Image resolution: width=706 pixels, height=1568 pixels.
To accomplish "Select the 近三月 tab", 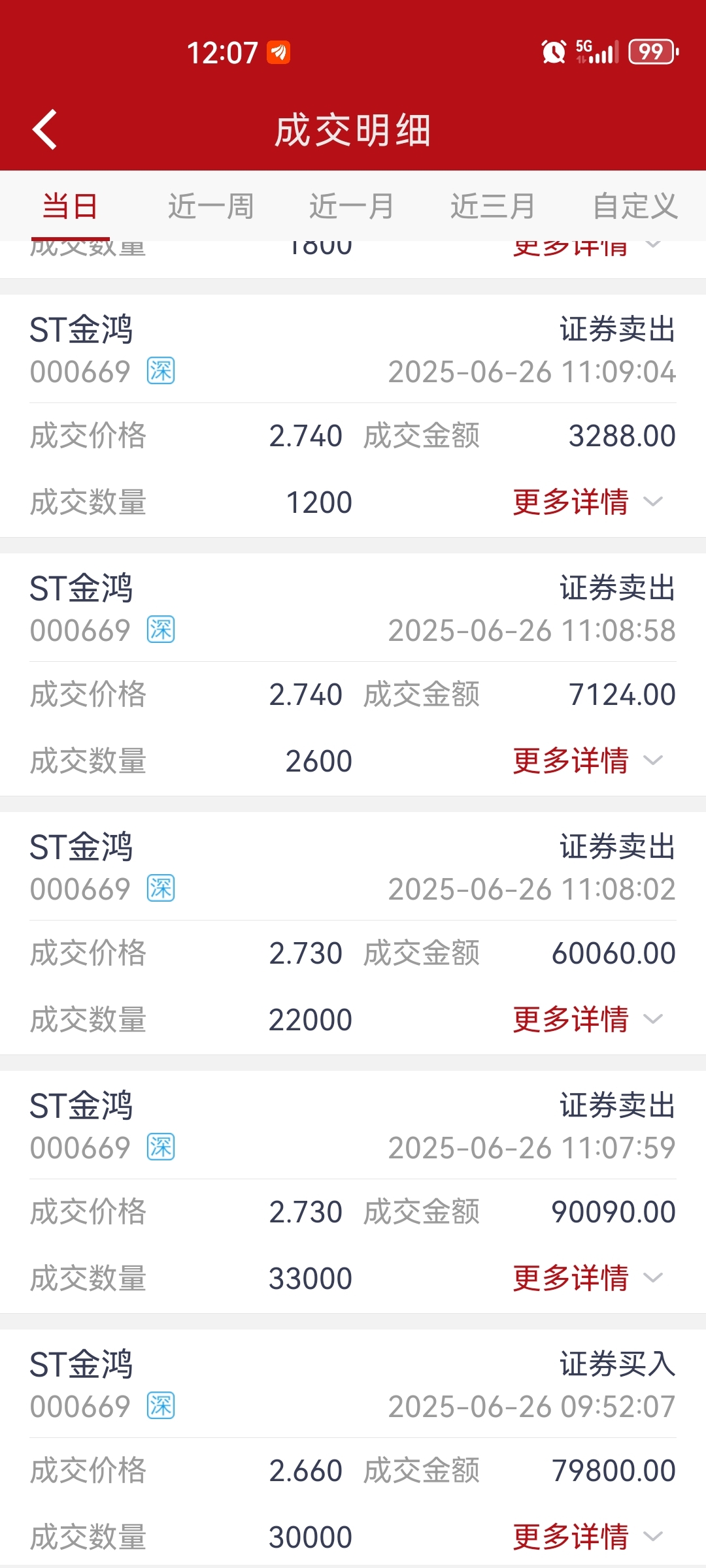I will pyautogui.click(x=494, y=206).
